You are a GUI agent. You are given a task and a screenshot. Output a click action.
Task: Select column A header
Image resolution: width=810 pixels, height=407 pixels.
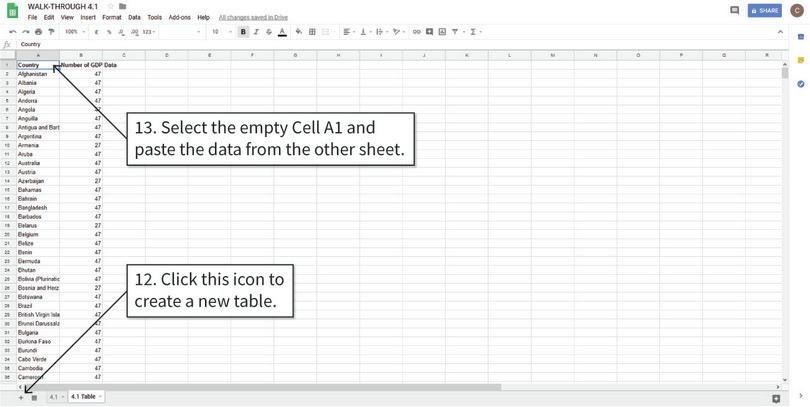click(x=38, y=55)
